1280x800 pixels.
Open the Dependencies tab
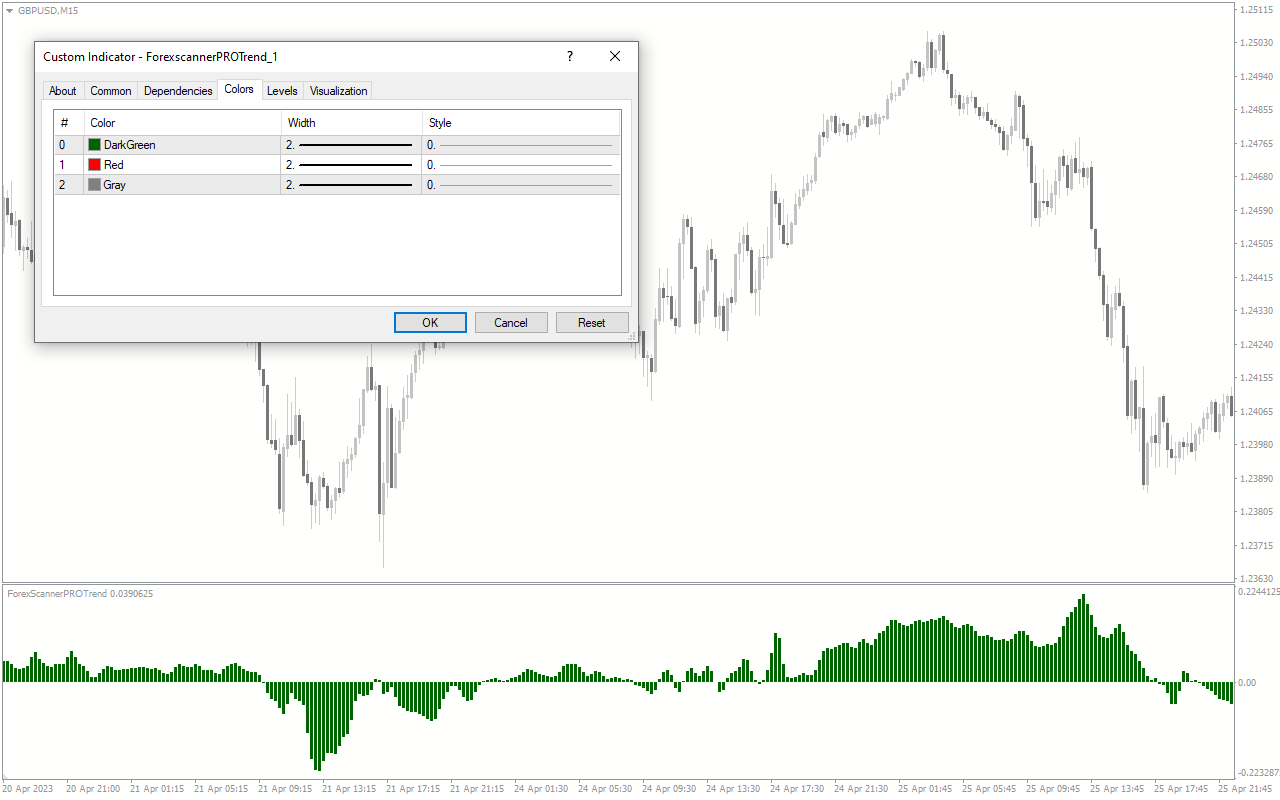pos(178,91)
